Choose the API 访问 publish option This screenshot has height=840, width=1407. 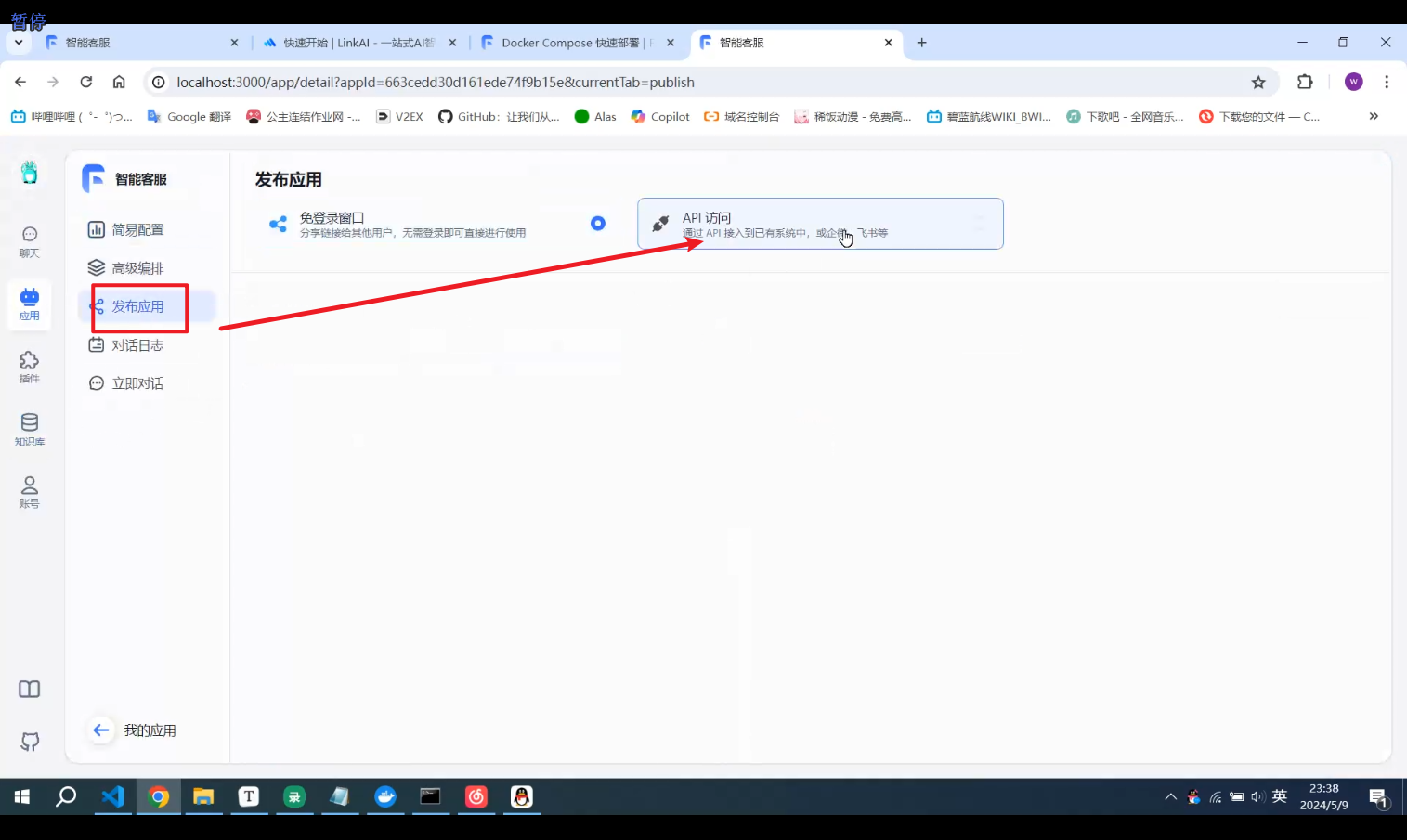[x=819, y=224]
